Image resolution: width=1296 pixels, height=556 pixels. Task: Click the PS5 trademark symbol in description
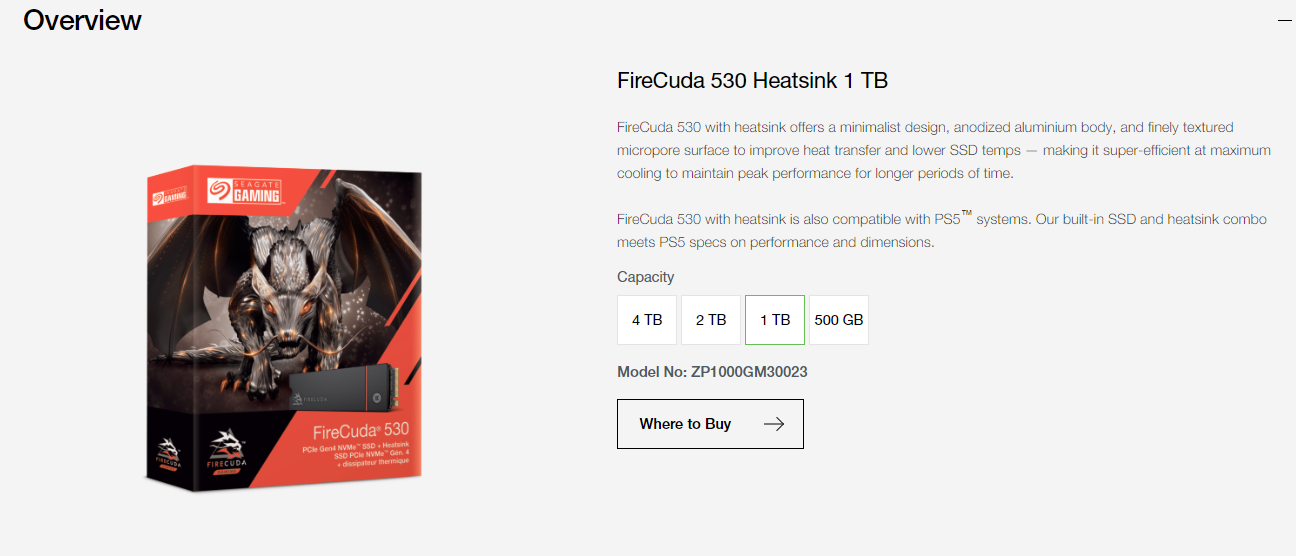pyautogui.click(x=966, y=213)
